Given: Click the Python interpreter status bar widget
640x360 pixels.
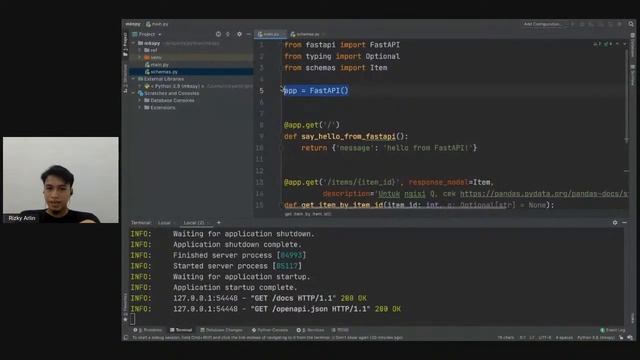Looking at the screenshot, I should point(596,338).
